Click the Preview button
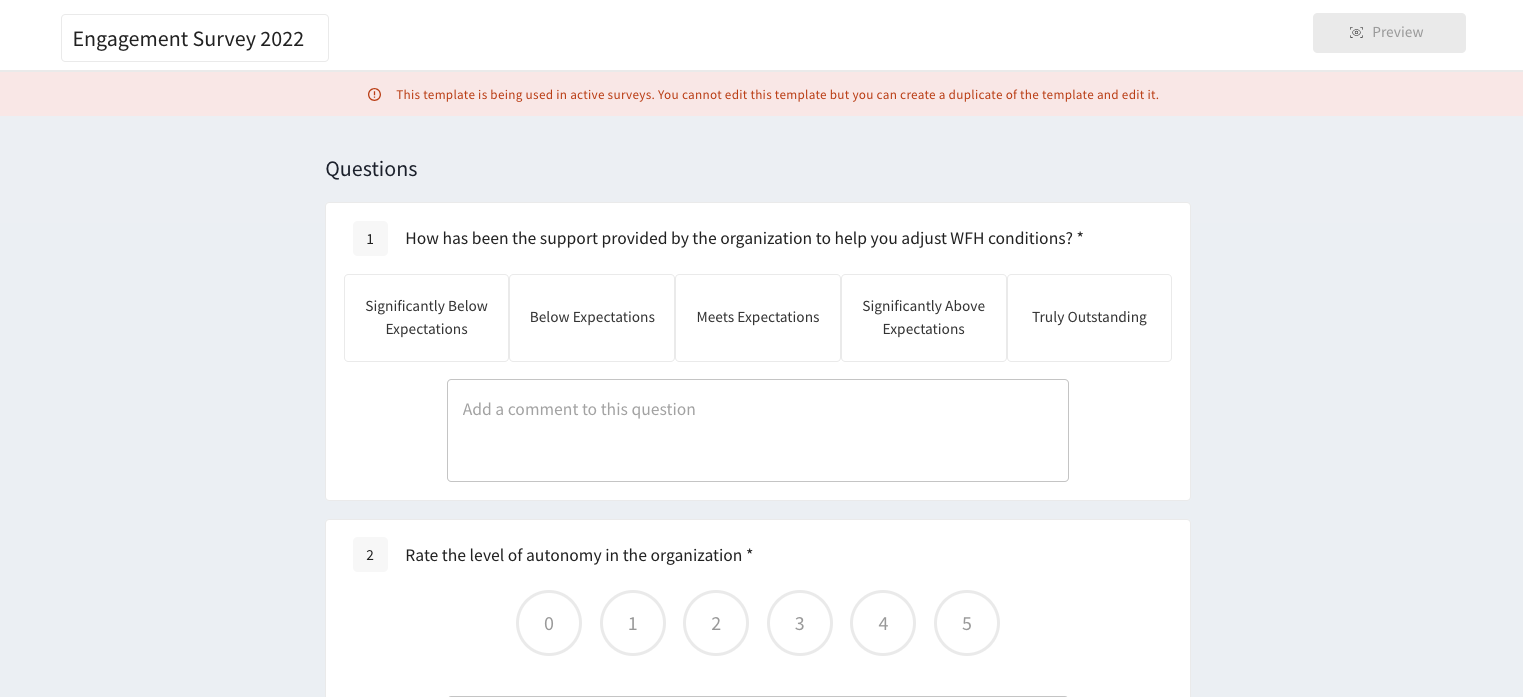Image resolution: width=1523 pixels, height=697 pixels. (x=1389, y=33)
